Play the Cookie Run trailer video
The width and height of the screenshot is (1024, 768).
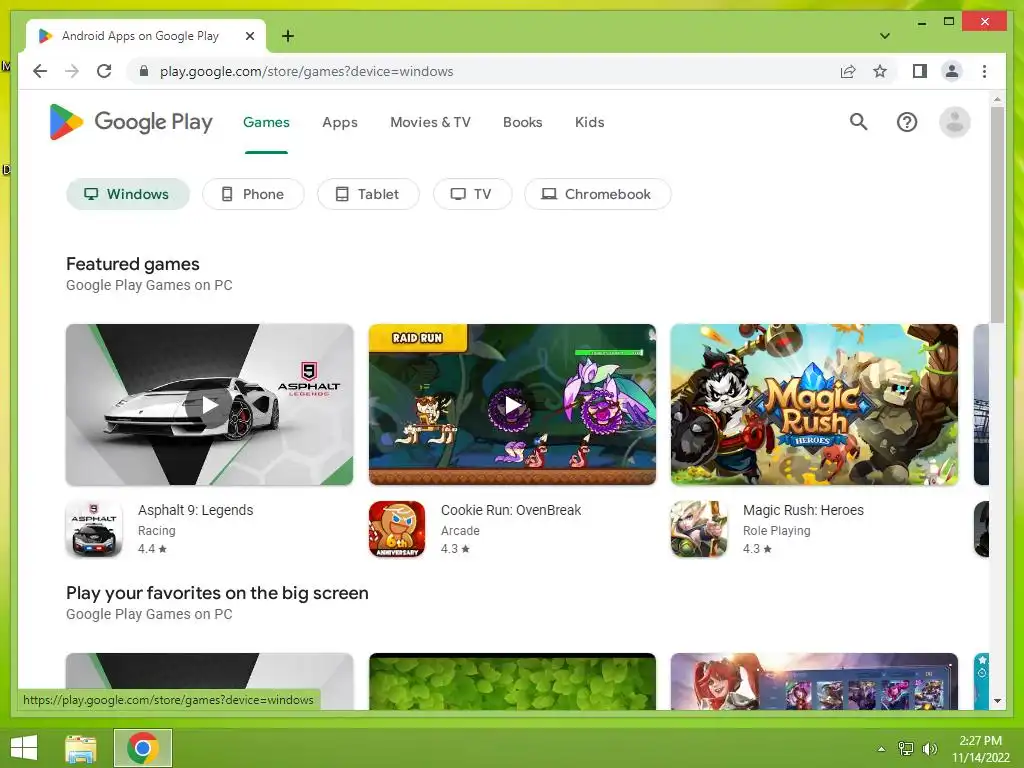[513, 405]
